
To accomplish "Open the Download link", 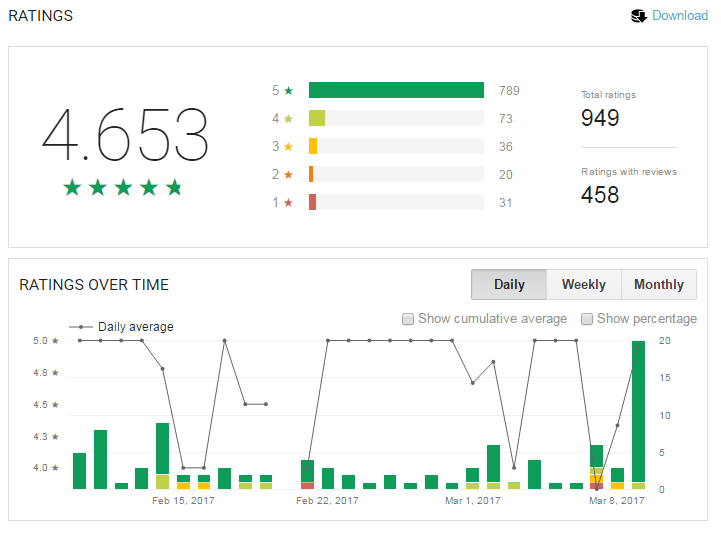I will coord(680,16).
